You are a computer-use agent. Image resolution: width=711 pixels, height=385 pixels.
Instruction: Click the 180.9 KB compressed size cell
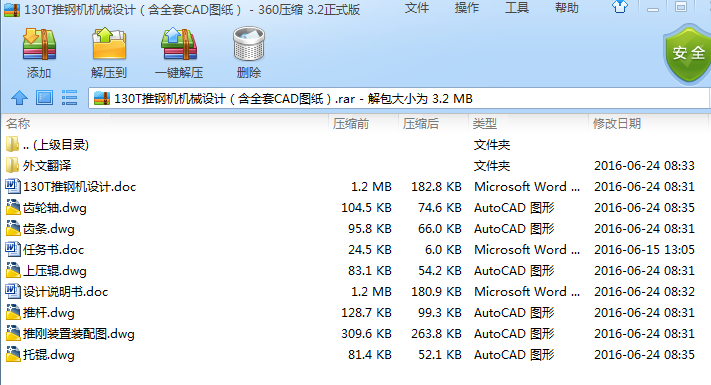coord(436,292)
